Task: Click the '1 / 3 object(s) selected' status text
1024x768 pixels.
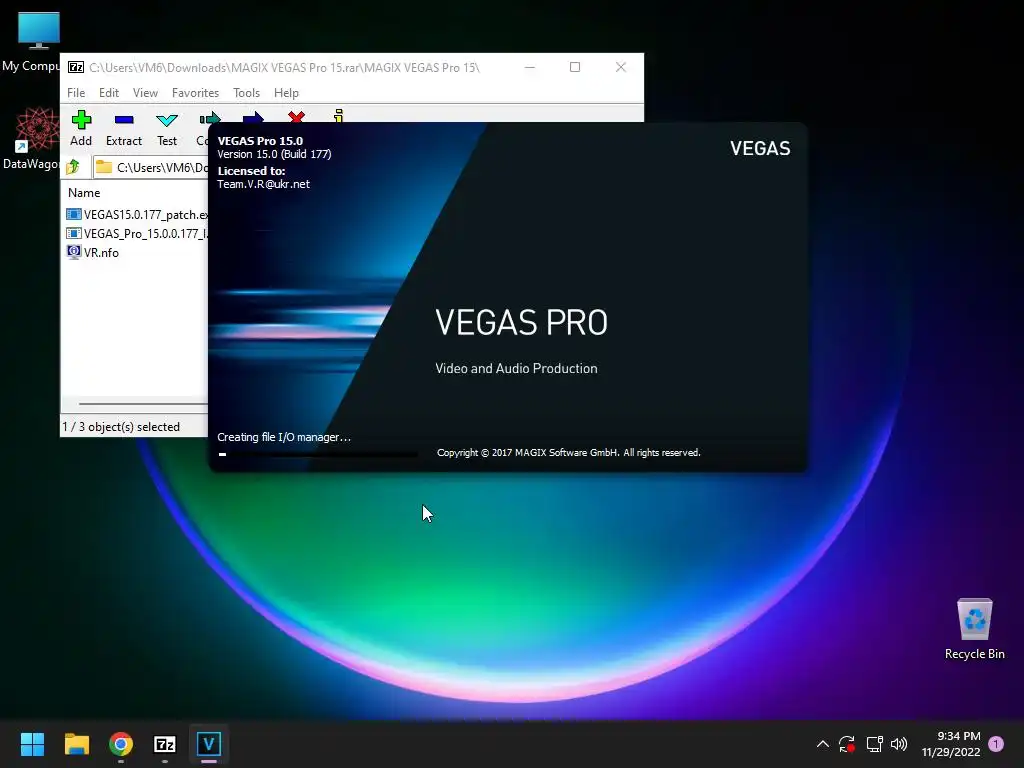Action: (x=121, y=426)
